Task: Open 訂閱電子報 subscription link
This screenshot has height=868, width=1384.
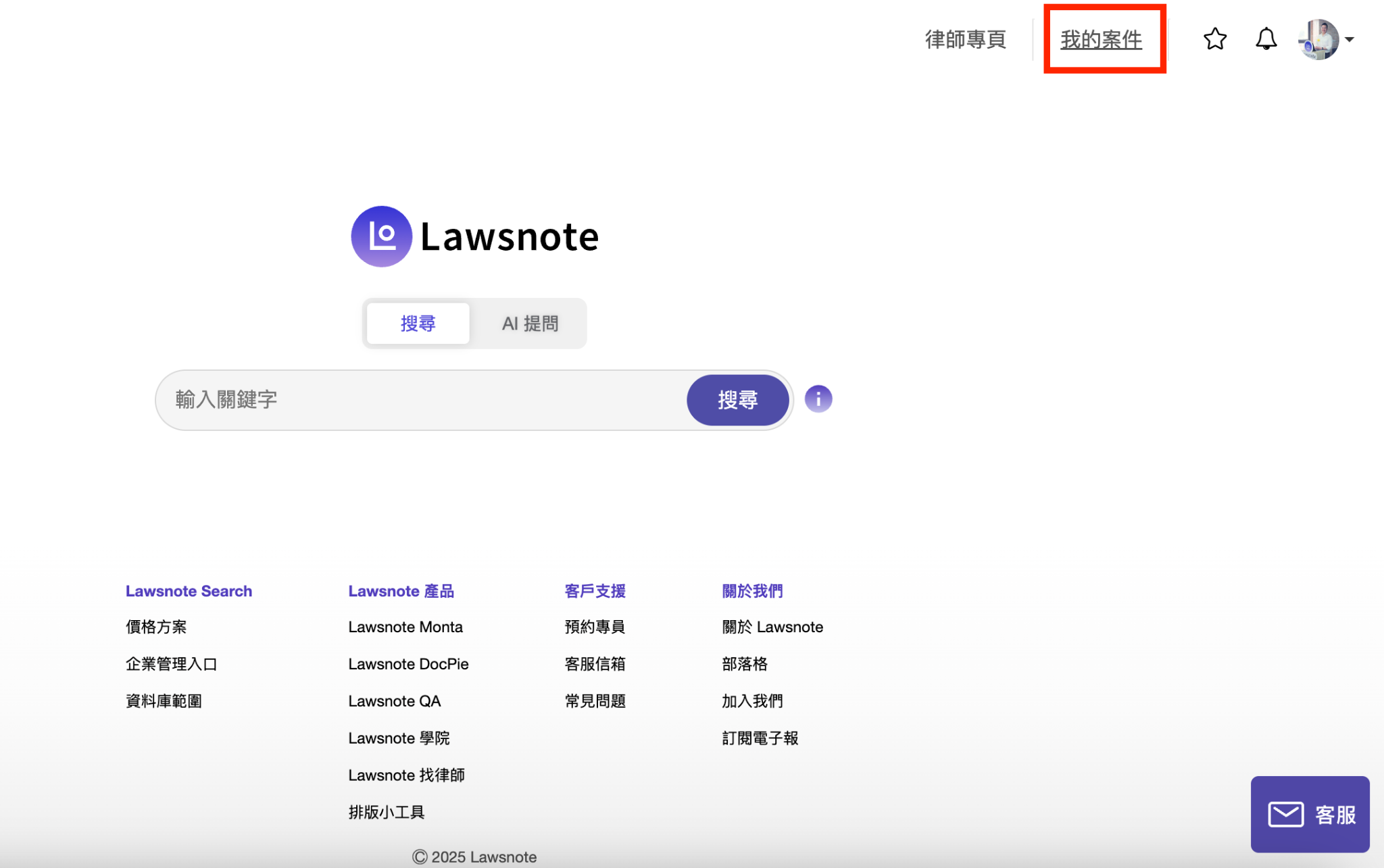Action: tap(759, 738)
